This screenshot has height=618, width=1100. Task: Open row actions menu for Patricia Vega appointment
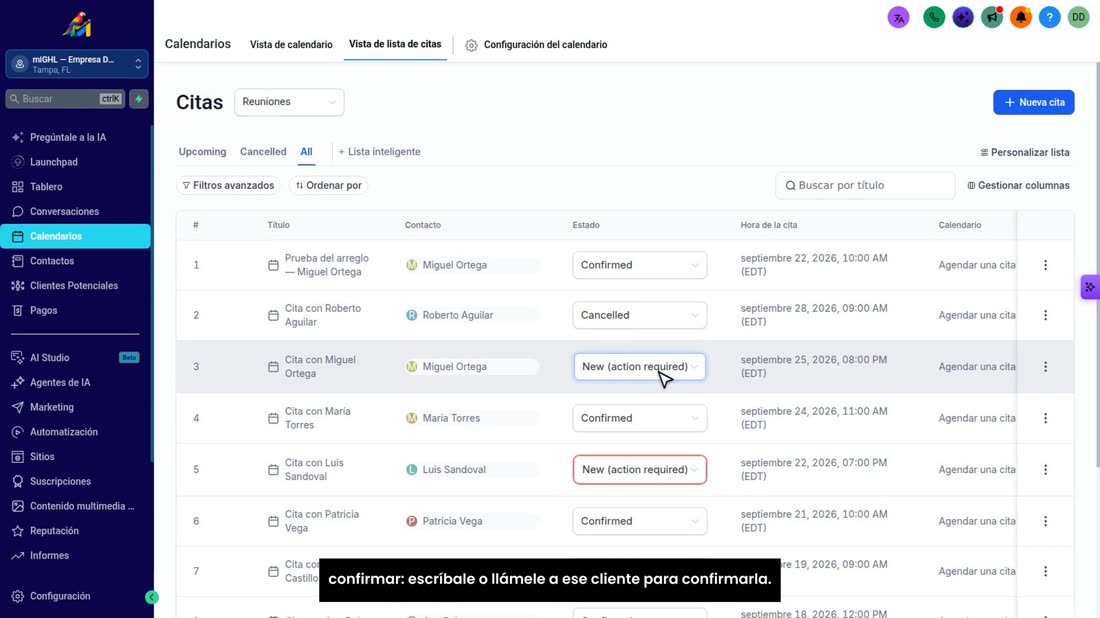1045,521
